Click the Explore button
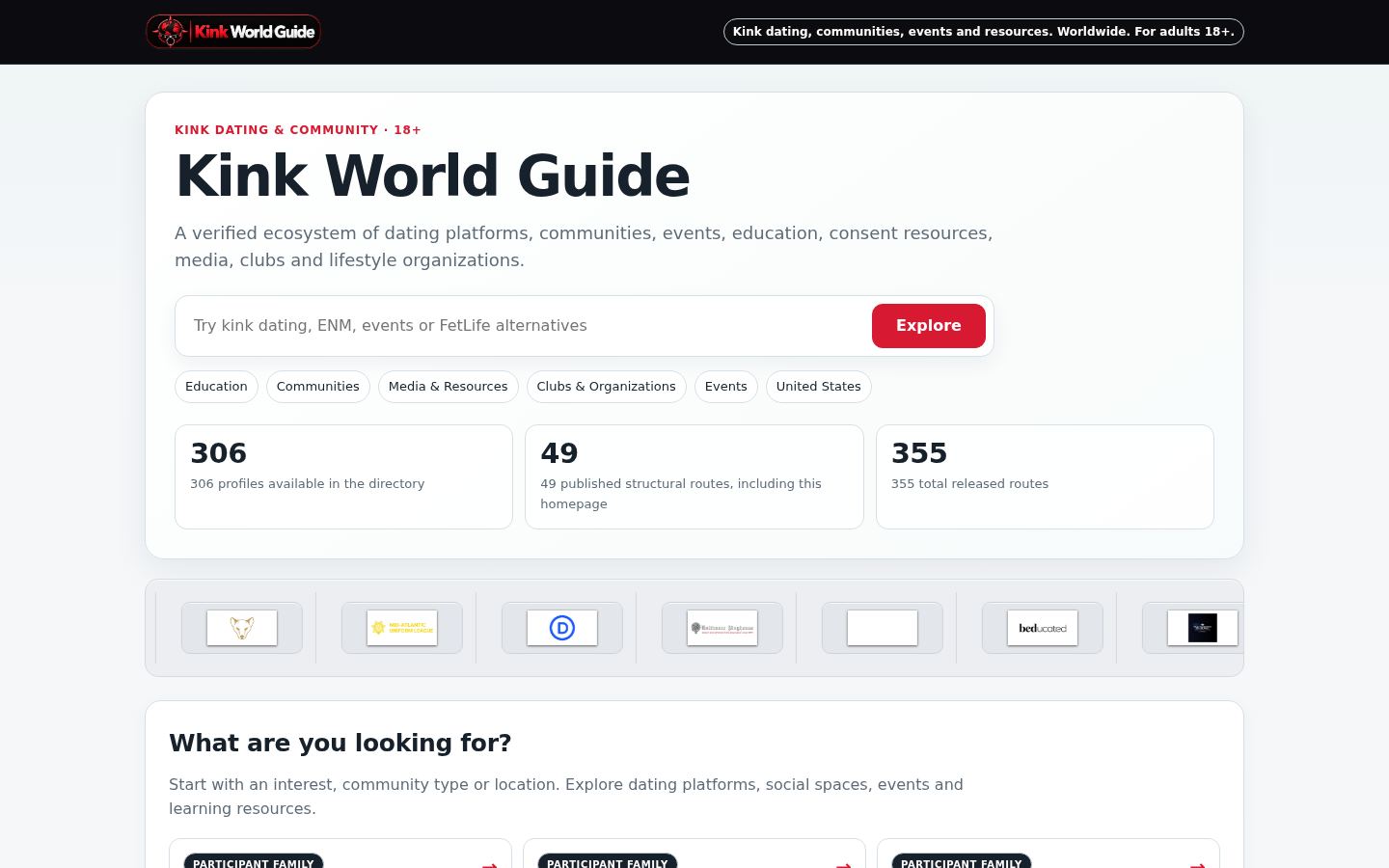1389x868 pixels. pos(929,326)
